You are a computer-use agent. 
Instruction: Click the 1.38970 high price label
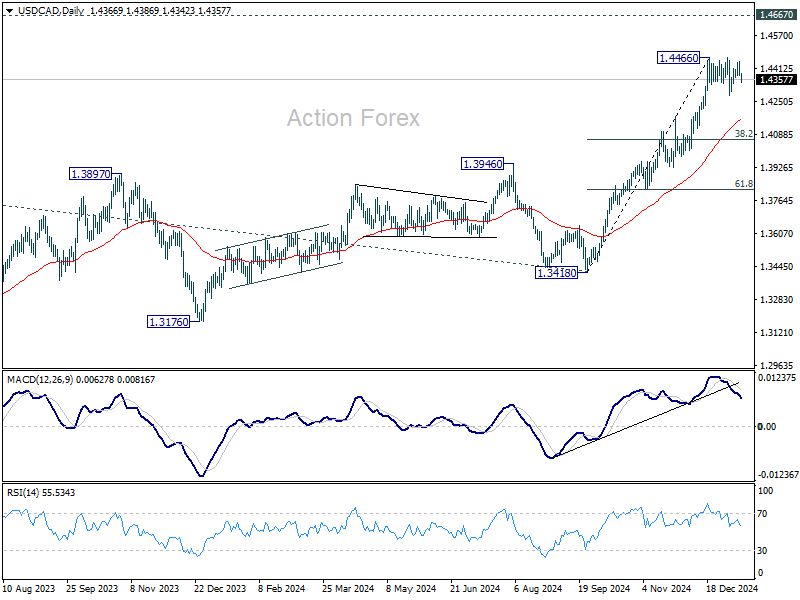coord(90,174)
